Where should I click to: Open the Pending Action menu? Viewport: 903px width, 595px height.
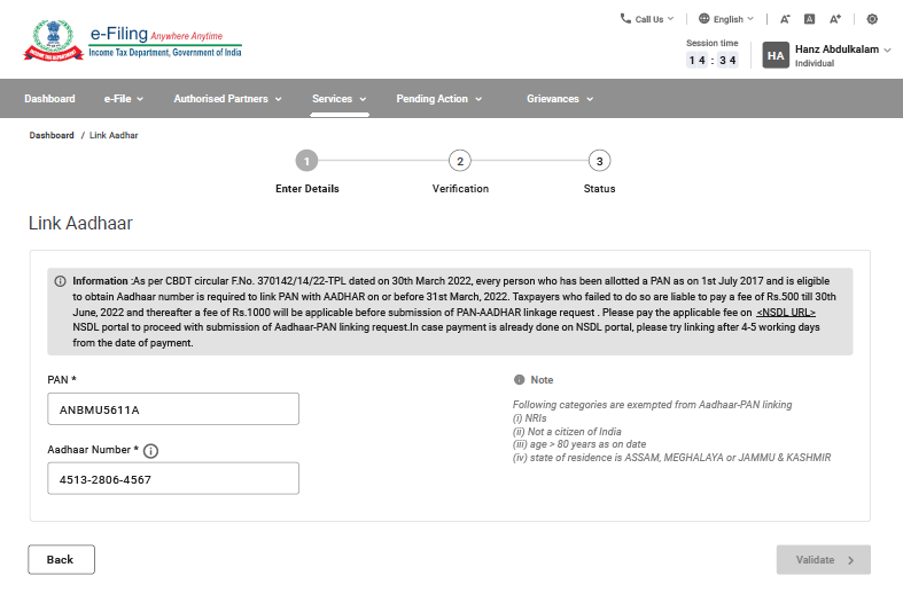pos(438,99)
